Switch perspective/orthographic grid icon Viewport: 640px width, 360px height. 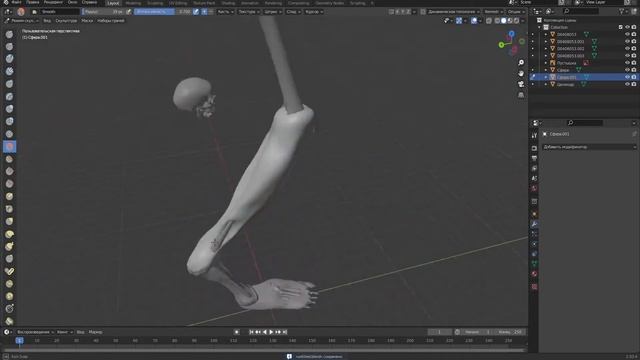[x=521, y=95]
